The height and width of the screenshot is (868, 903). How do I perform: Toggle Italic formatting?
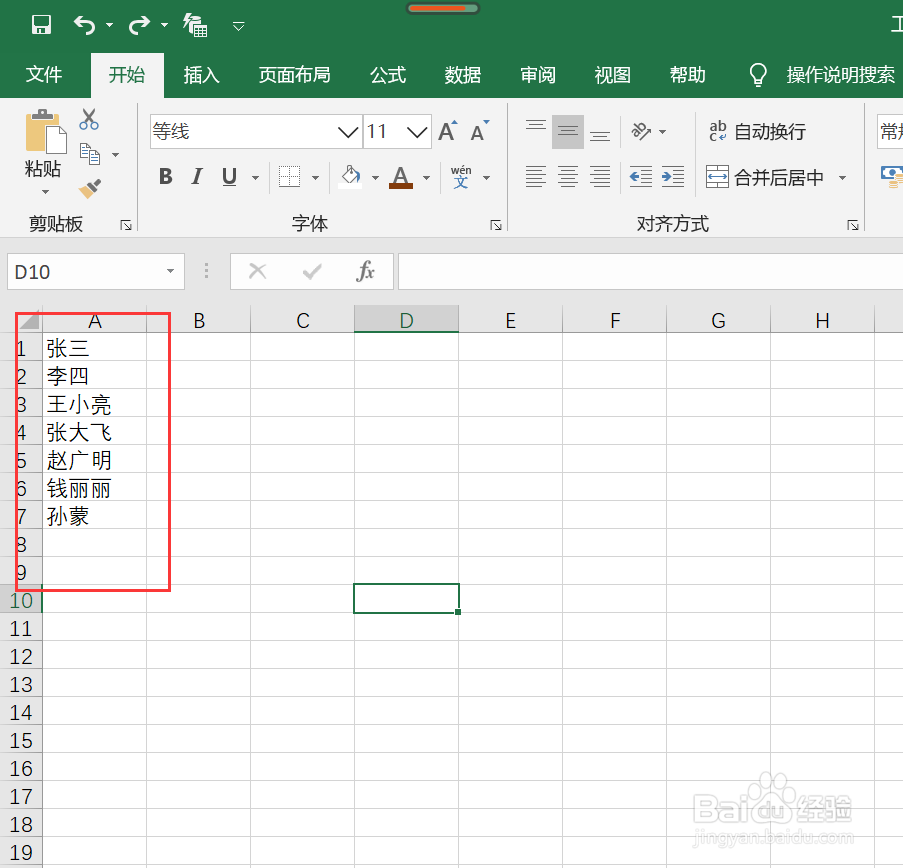point(197,176)
